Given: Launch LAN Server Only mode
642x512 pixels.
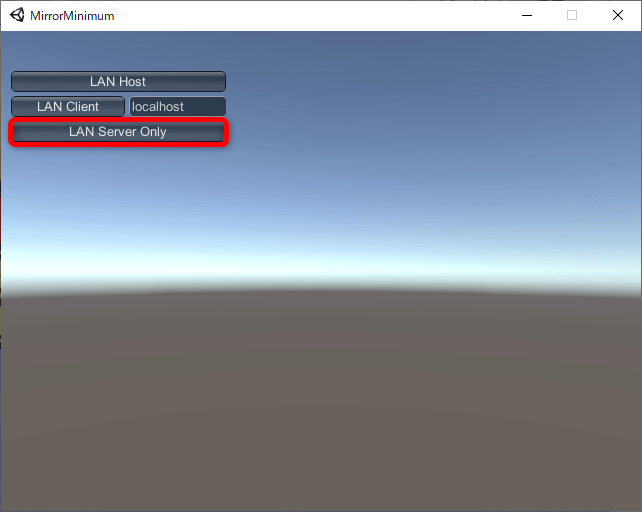Looking at the screenshot, I should pos(118,132).
